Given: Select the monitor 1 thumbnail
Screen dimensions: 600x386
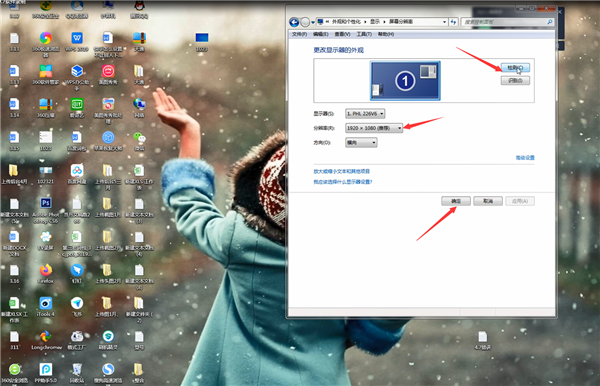Looking at the screenshot, I should tap(405, 81).
